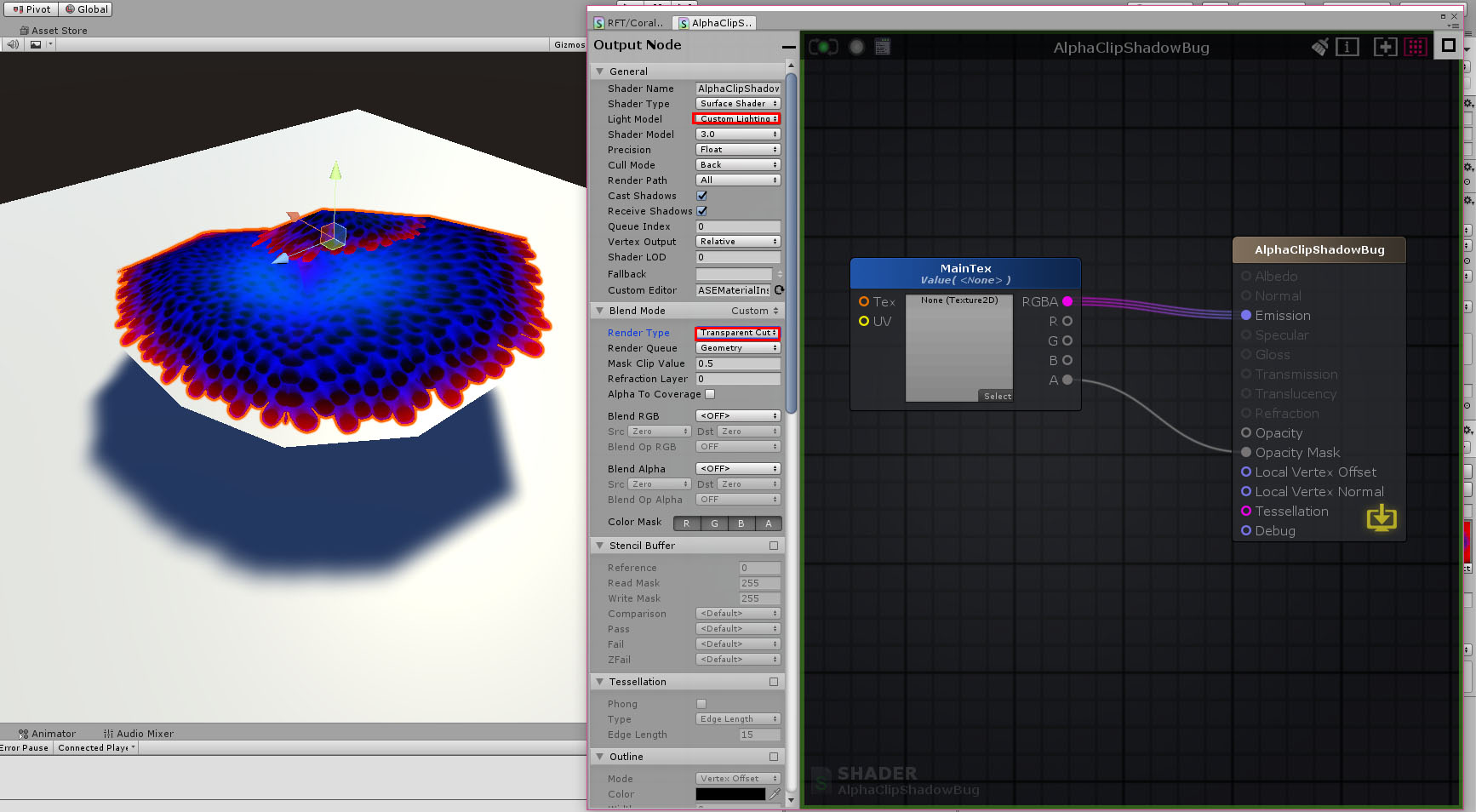
Task: Click the Tessellation input port
Action: [1246, 511]
